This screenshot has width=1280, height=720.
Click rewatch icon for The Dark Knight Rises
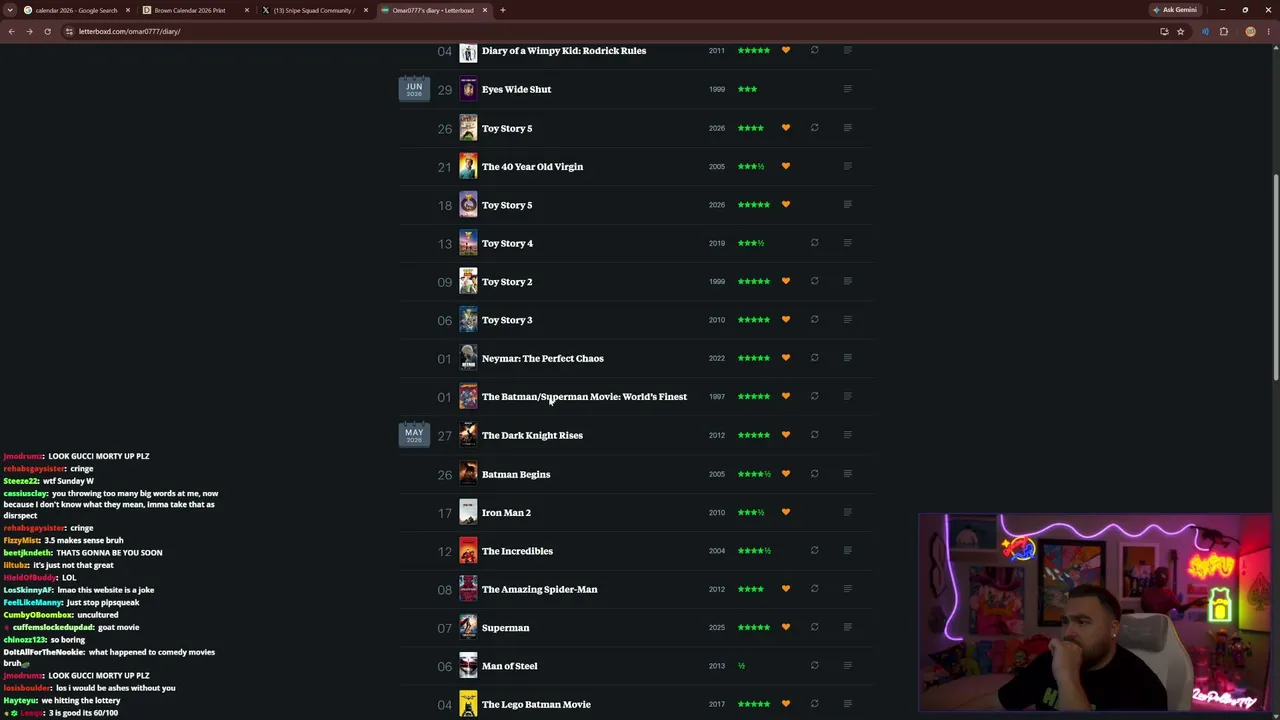coord(814,435)
